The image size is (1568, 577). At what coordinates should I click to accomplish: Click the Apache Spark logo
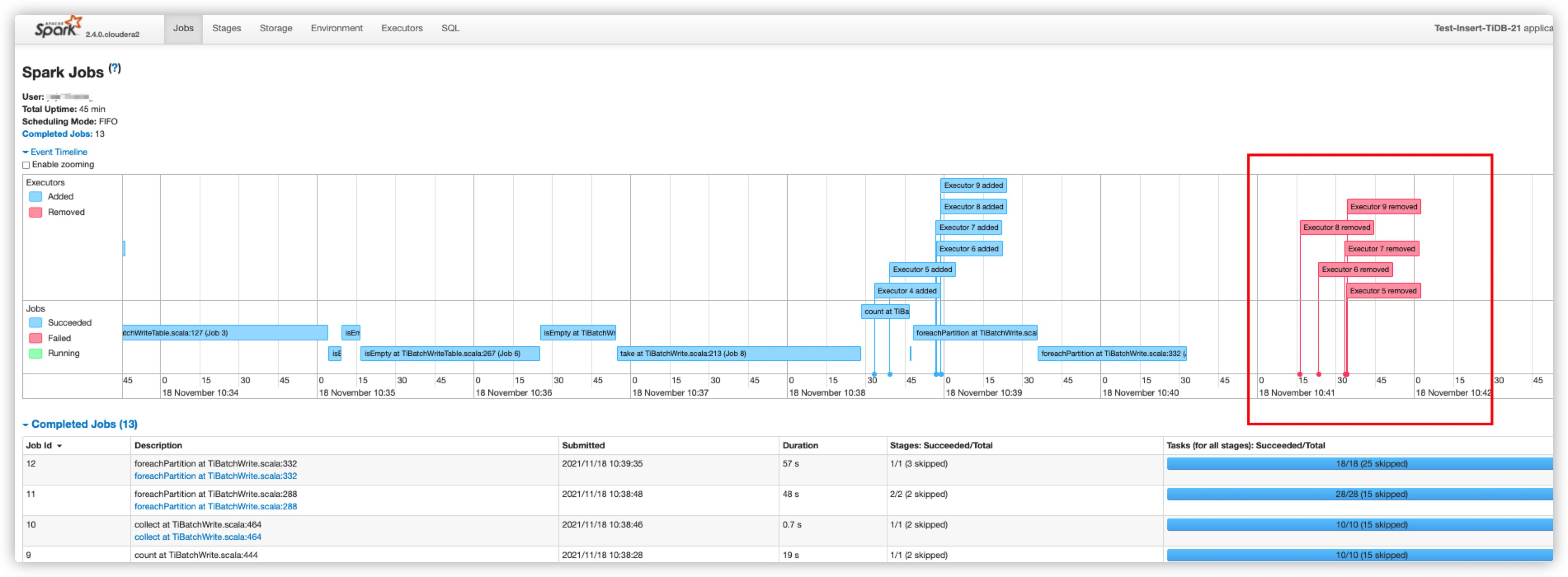click(x=59, y=27)
